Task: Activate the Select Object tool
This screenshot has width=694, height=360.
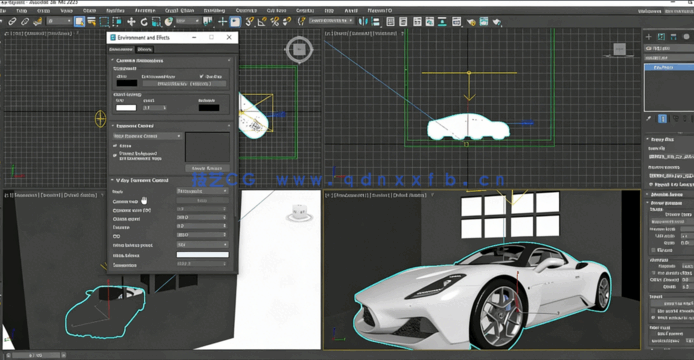Action: 80,21
